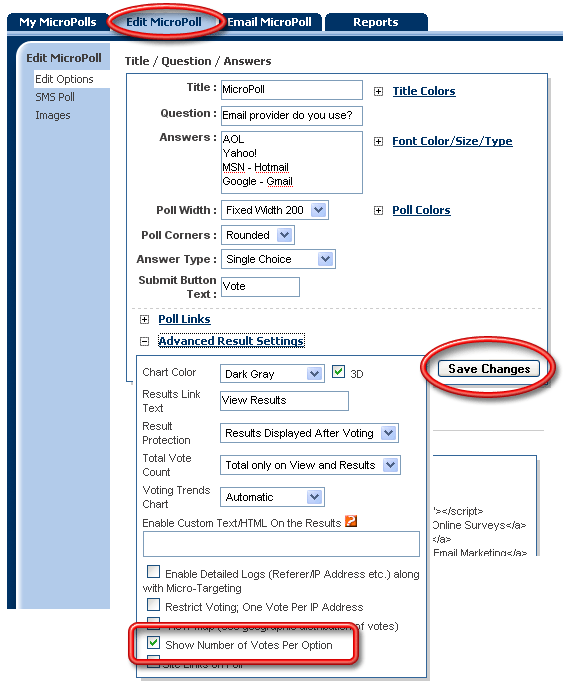The width and height of the screenshot is (567, 686).
Task: Open SMS Poll in sidebar
Action: click(x=55, y=97)
